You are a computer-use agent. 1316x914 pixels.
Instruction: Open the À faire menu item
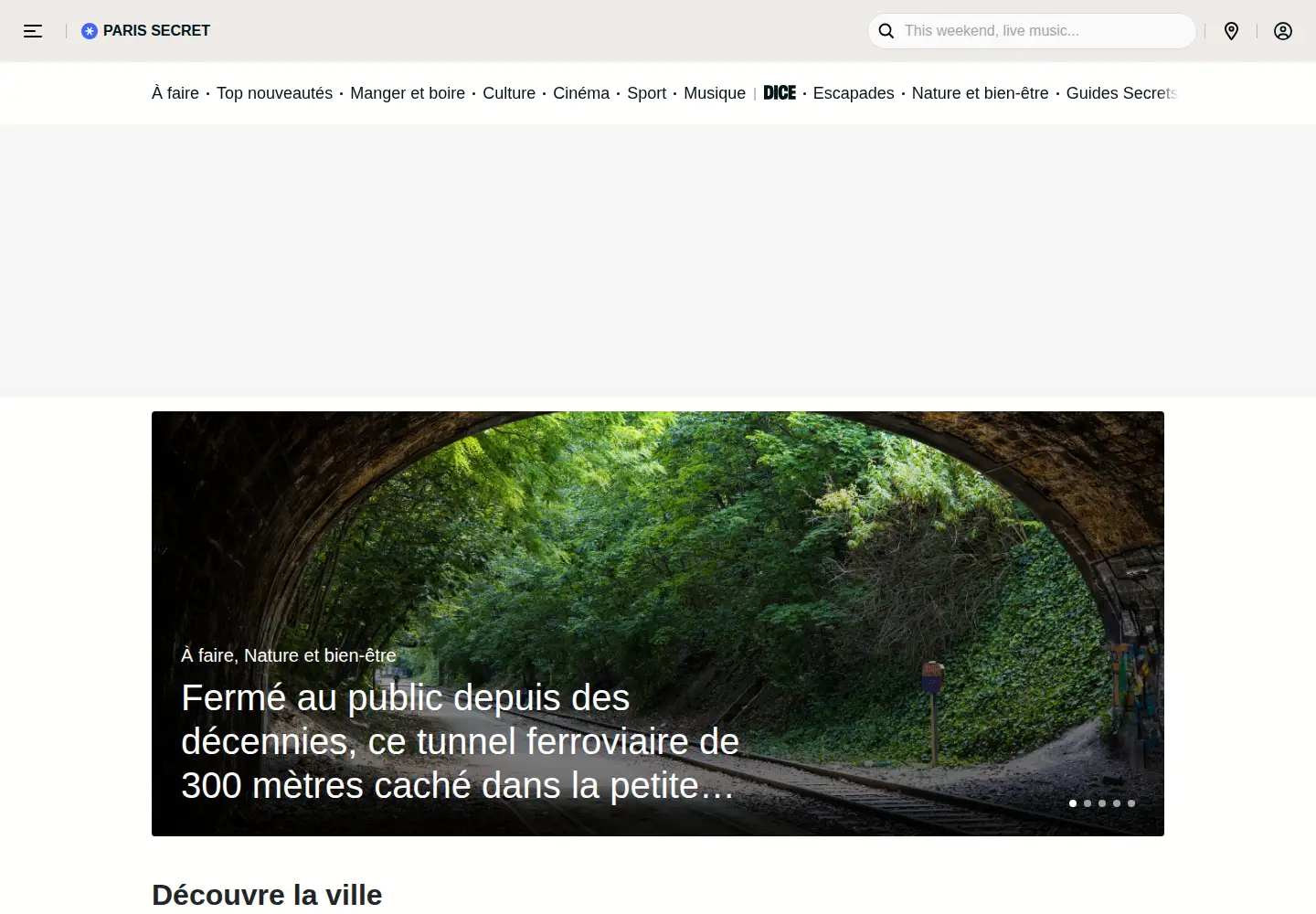pyautogui.click(x=175, y=93)
